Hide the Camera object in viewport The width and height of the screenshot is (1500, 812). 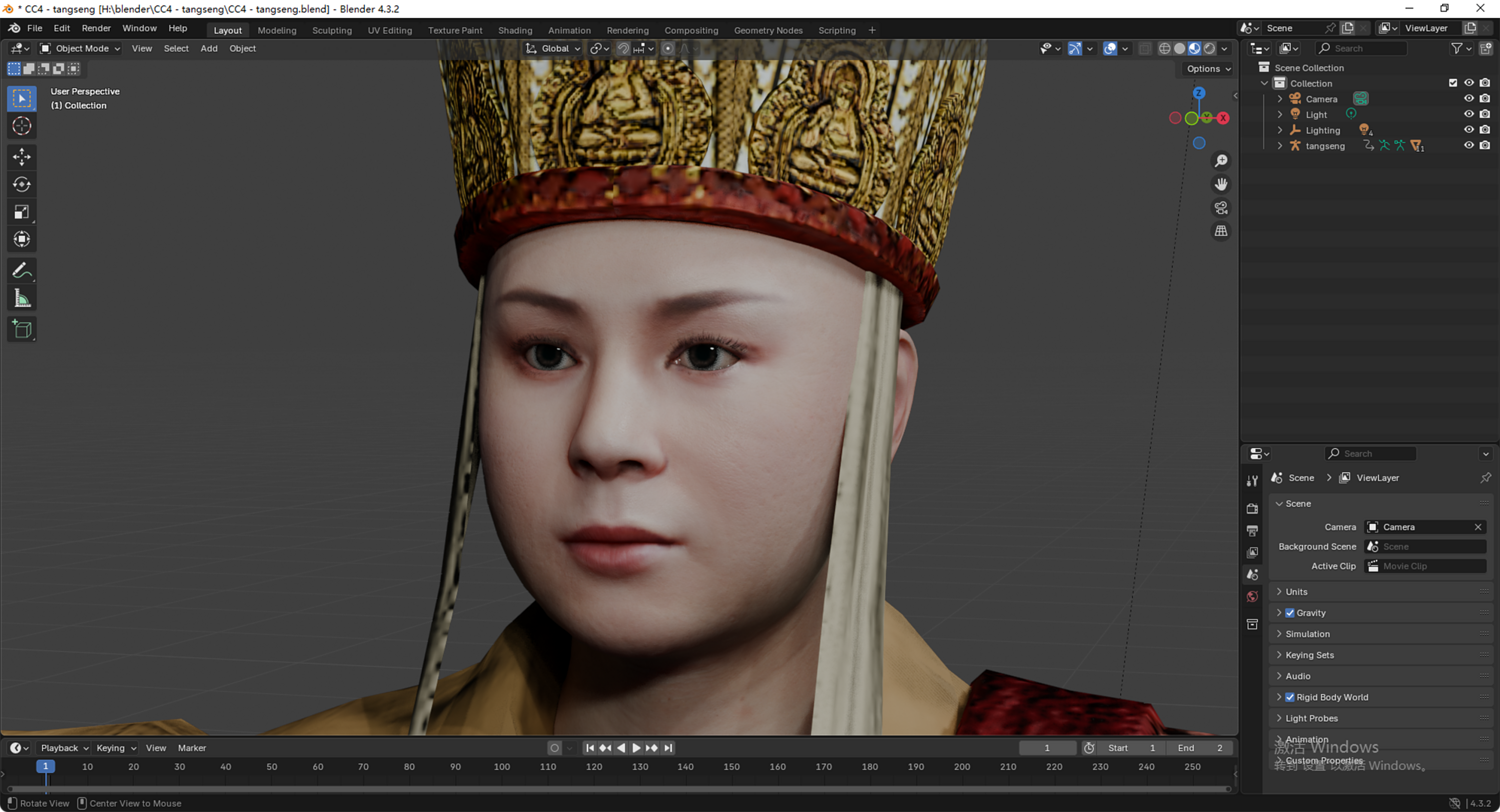(x=1469, y=99)
